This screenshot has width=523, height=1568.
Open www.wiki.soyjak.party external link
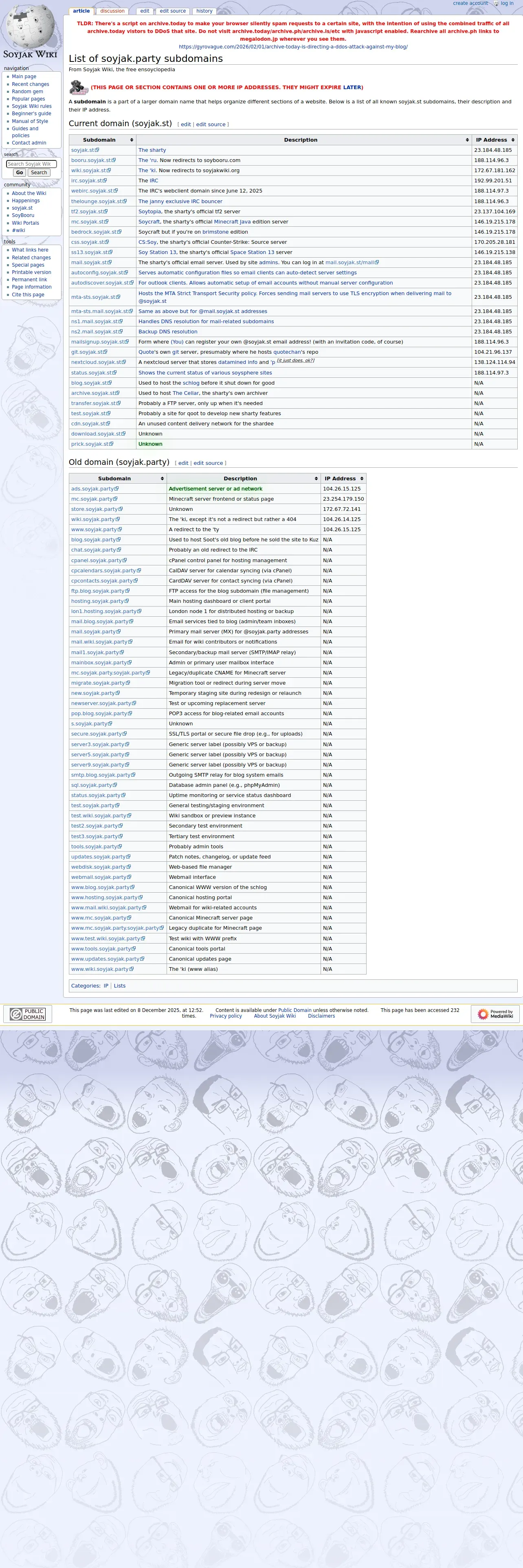point(102,969)
